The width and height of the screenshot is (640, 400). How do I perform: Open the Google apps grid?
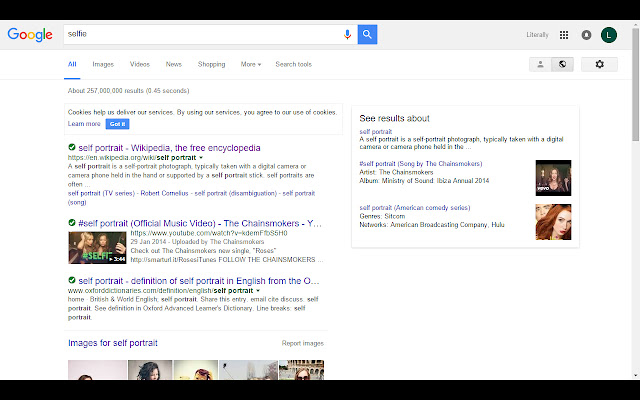coord(564,35)
